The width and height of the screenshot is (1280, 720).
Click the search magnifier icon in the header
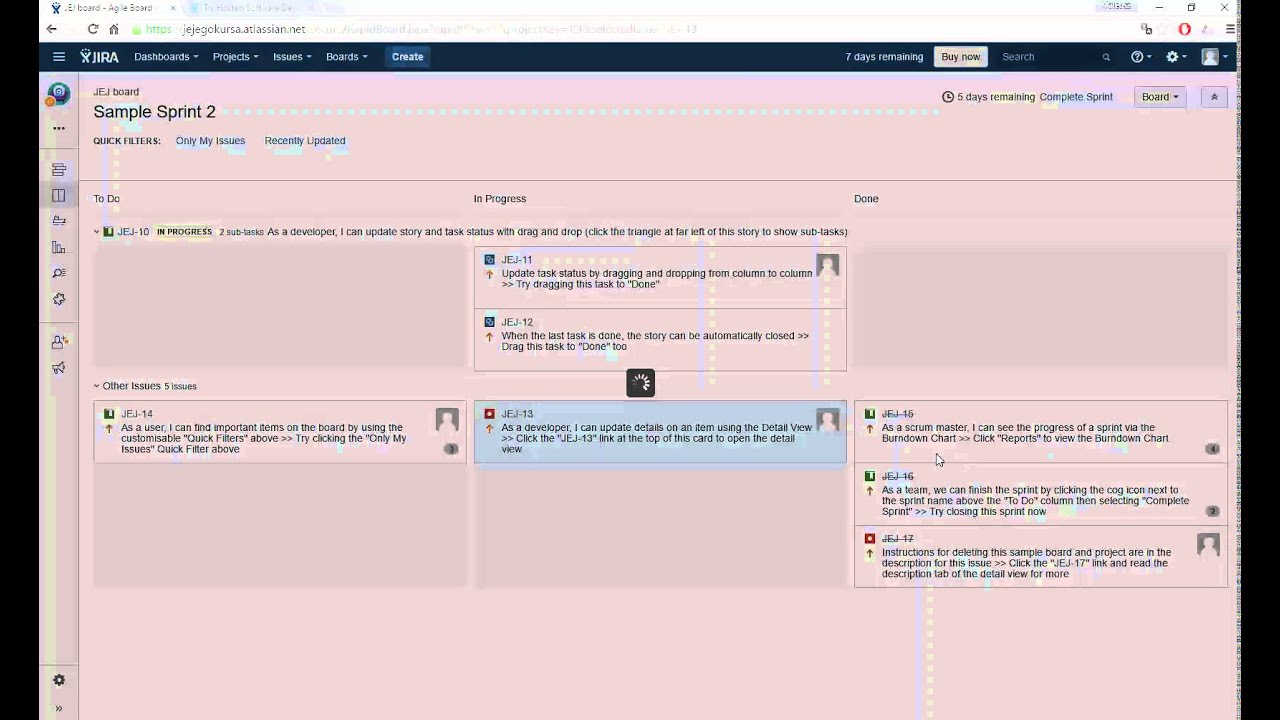pyautogui.click(x=1106, y=57)
